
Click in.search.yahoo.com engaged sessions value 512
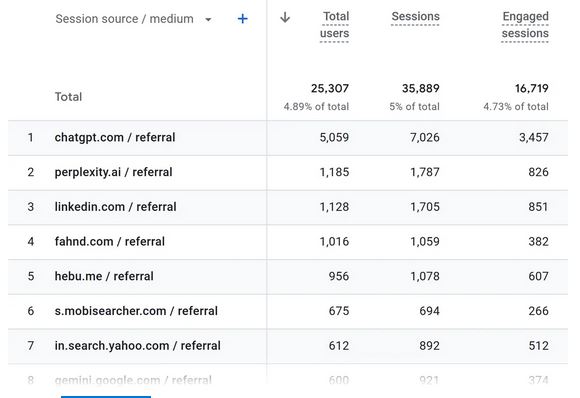coord(538,346)
